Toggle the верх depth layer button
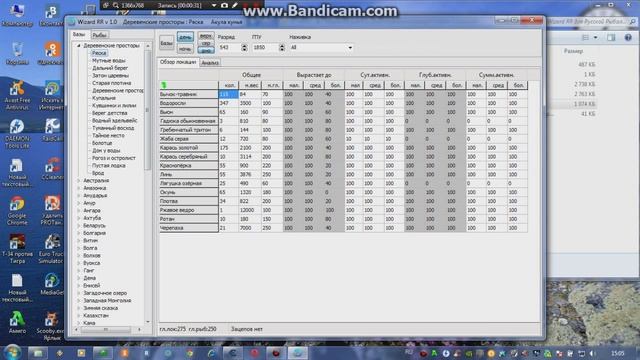This screenshot has height=360, width=640. [206, 36]
